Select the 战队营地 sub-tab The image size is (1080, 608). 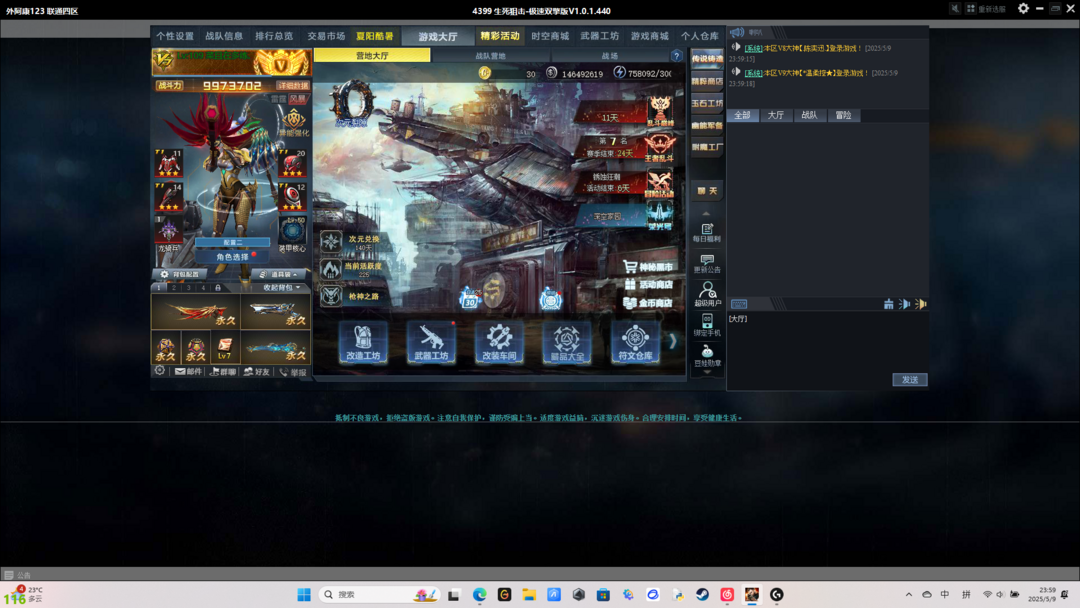coord(490,56)
